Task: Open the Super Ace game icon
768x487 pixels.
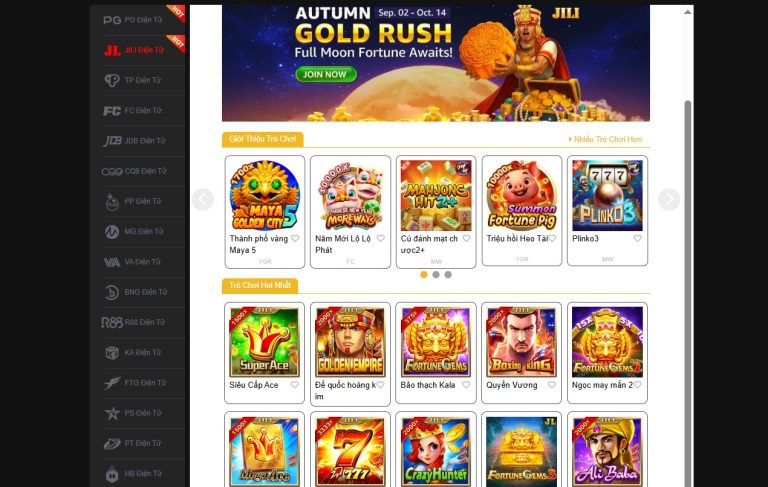Action: 264,342
